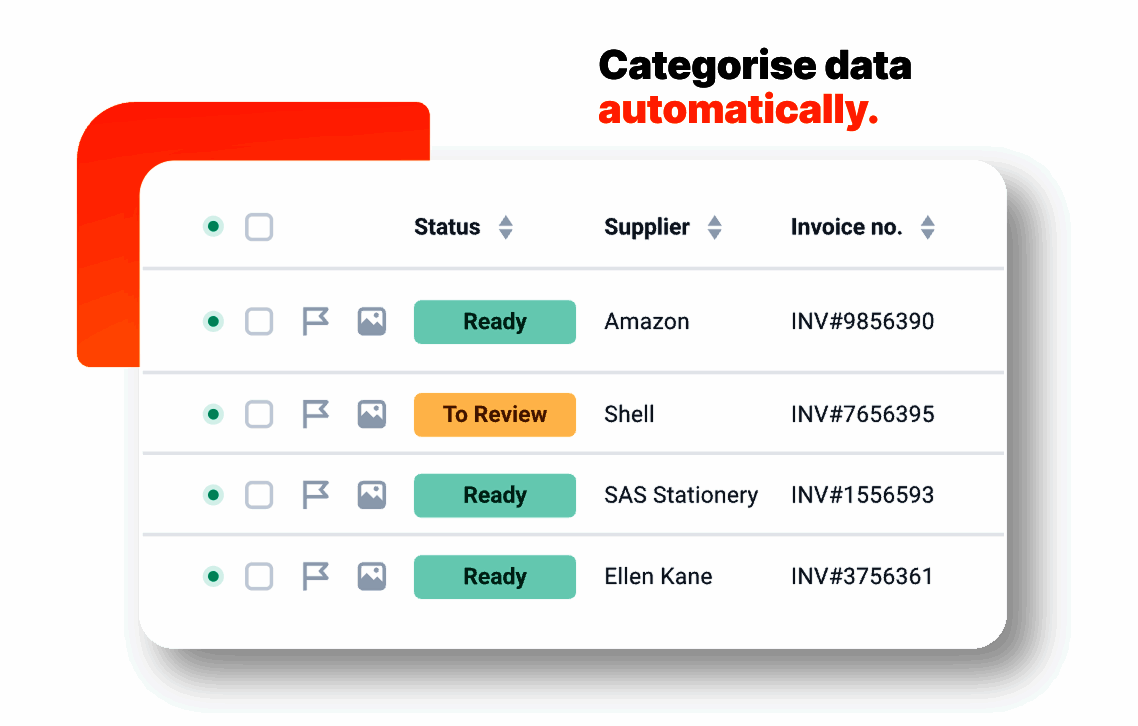
Task: Sort by Supplier column arrows
Action: tap(714, 228)
